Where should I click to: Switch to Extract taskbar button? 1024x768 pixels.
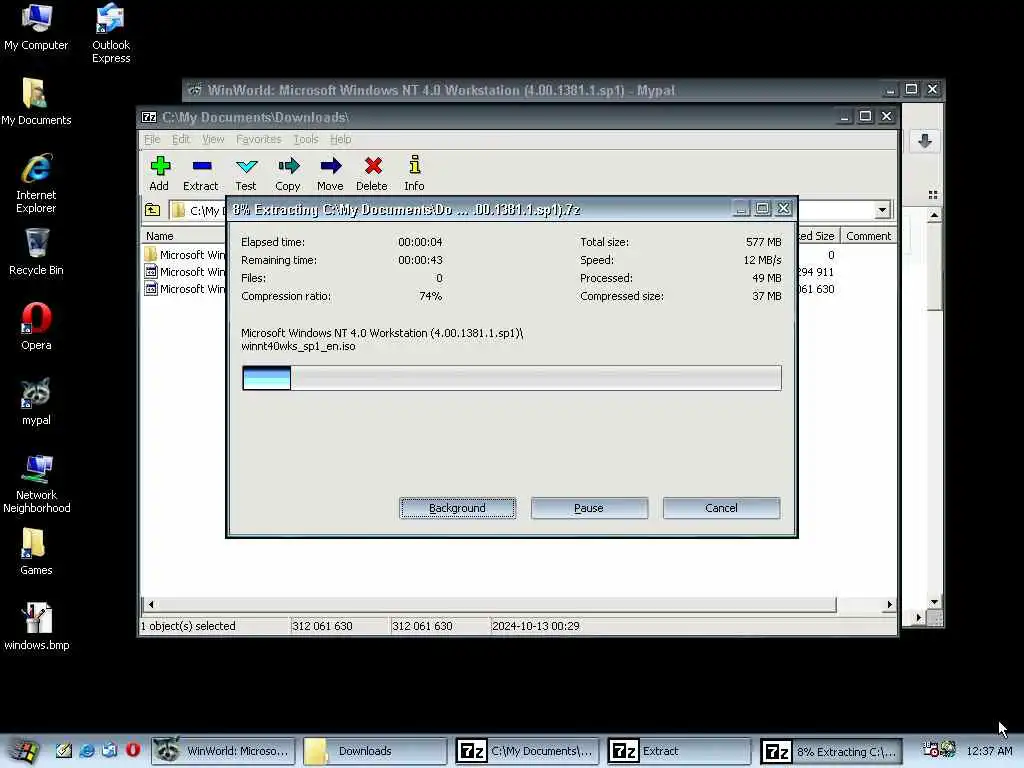[679, 751]
